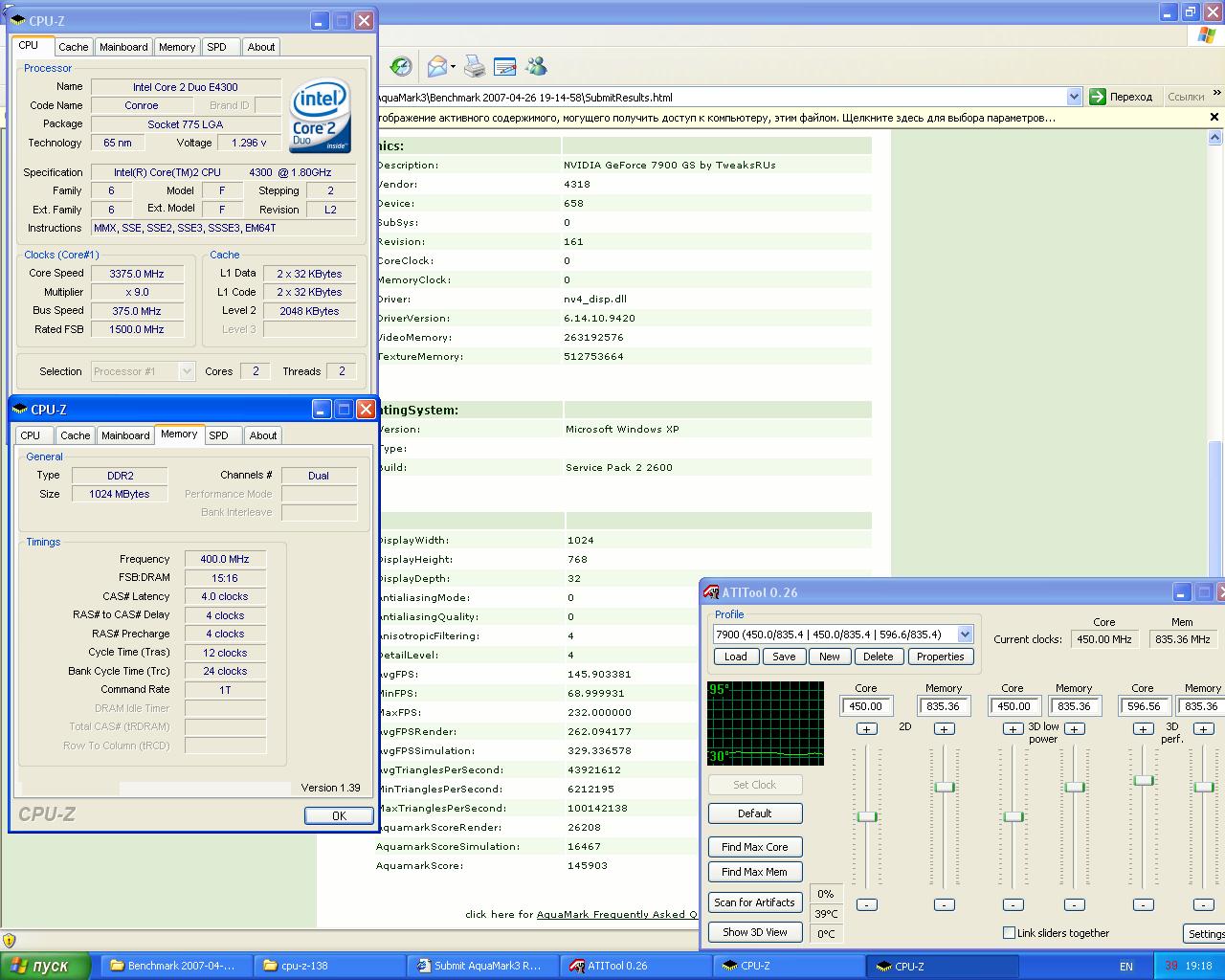1225x980 pixels.
Task: Click the 2D Core clock slider thumb
Action: pos(867,816)
